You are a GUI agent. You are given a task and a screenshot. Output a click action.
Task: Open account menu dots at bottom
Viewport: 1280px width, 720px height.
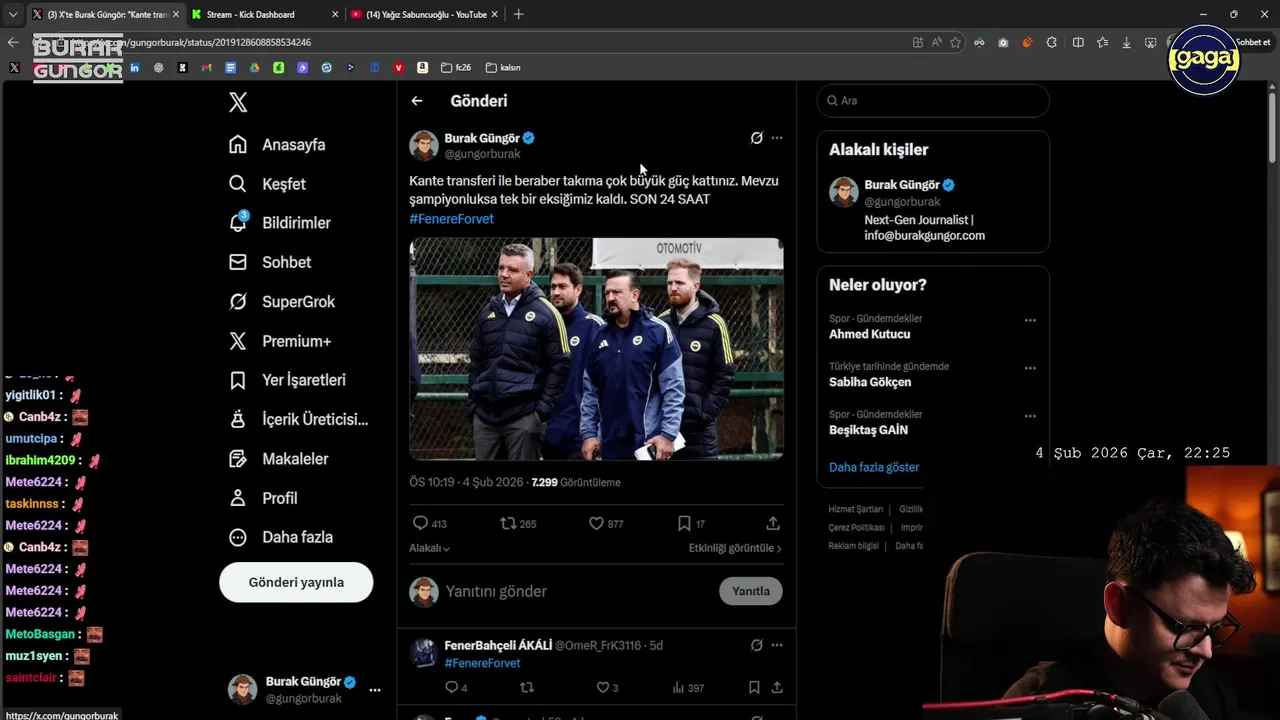[x=375, y=690]
